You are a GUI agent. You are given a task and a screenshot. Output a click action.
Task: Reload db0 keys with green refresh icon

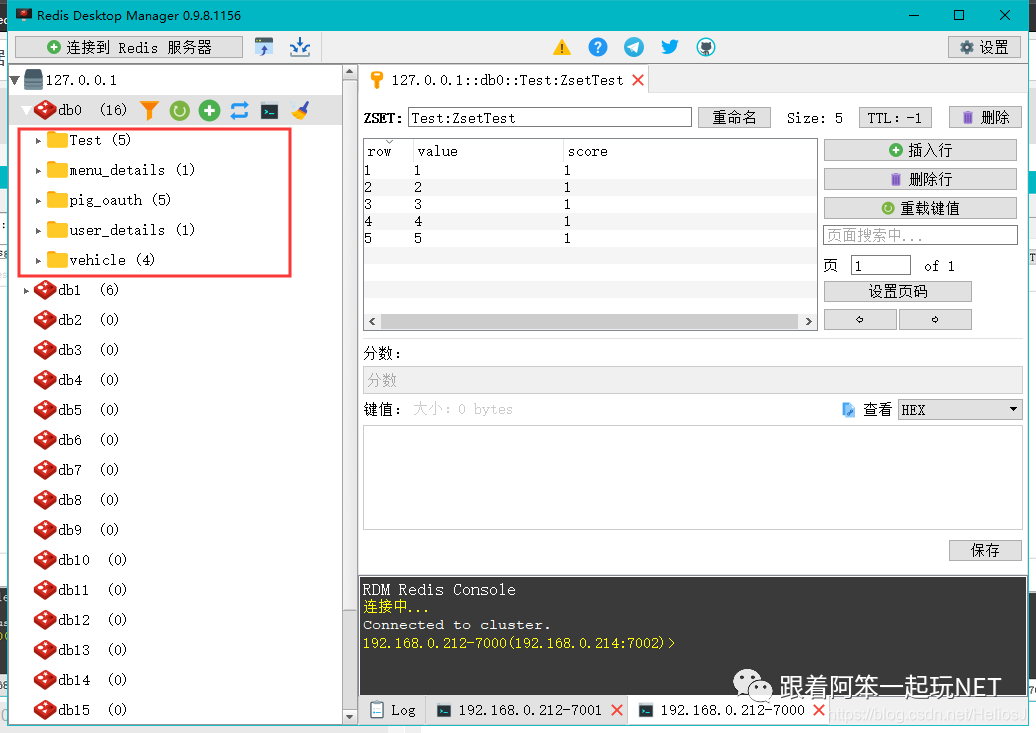click(179, 110)
